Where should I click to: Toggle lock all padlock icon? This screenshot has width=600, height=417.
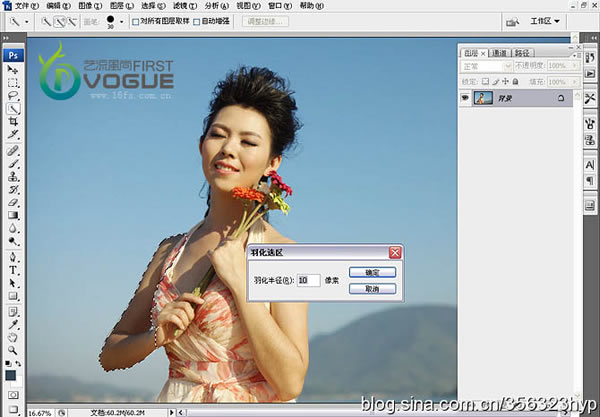[515, 81]
